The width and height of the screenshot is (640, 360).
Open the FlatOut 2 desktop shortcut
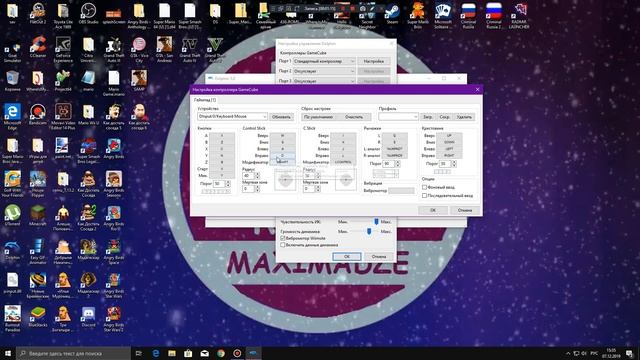tap(38, 13)
